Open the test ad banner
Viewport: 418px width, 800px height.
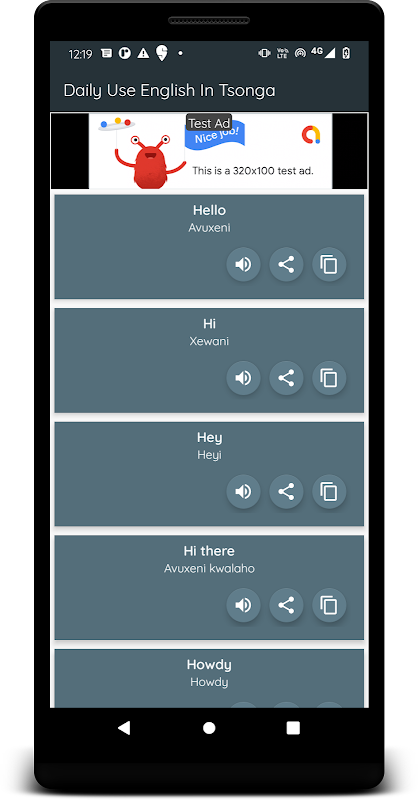pyautogui.click(x=210, y=151)
